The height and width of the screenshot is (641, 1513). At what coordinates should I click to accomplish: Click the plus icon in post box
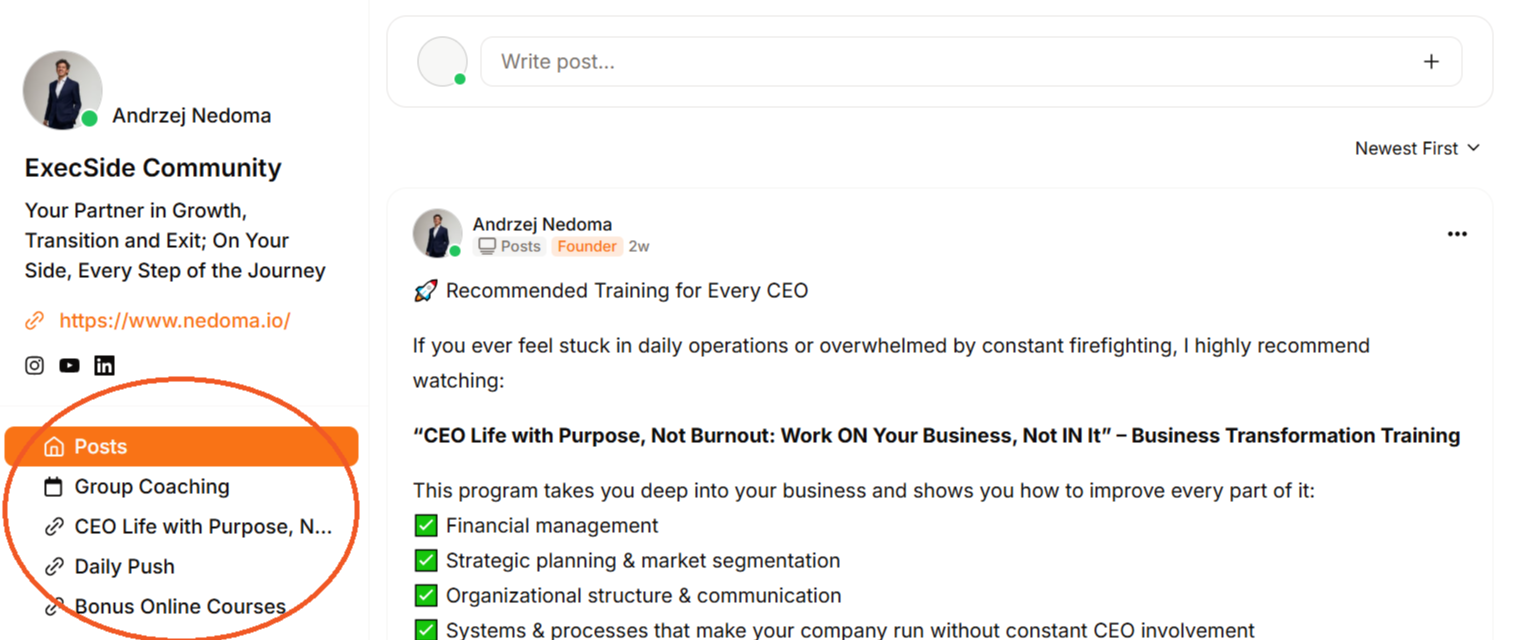tap(1431, 62)
